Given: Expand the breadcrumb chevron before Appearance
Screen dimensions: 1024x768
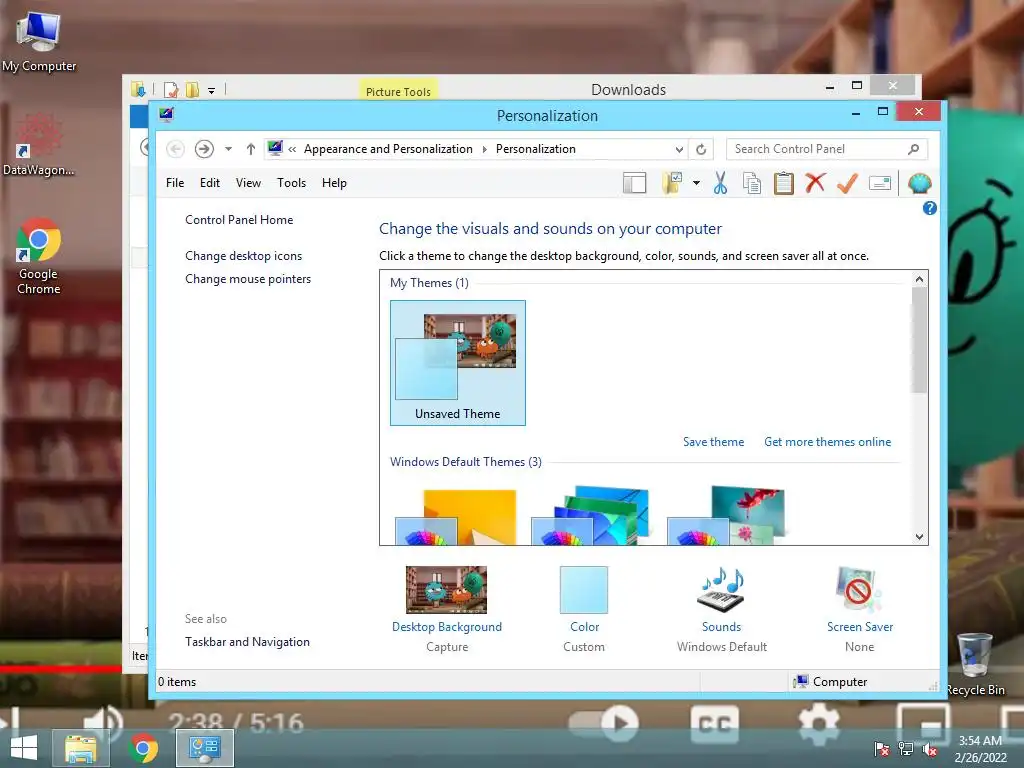Looking at the screenshot, I should coord(292,150).
